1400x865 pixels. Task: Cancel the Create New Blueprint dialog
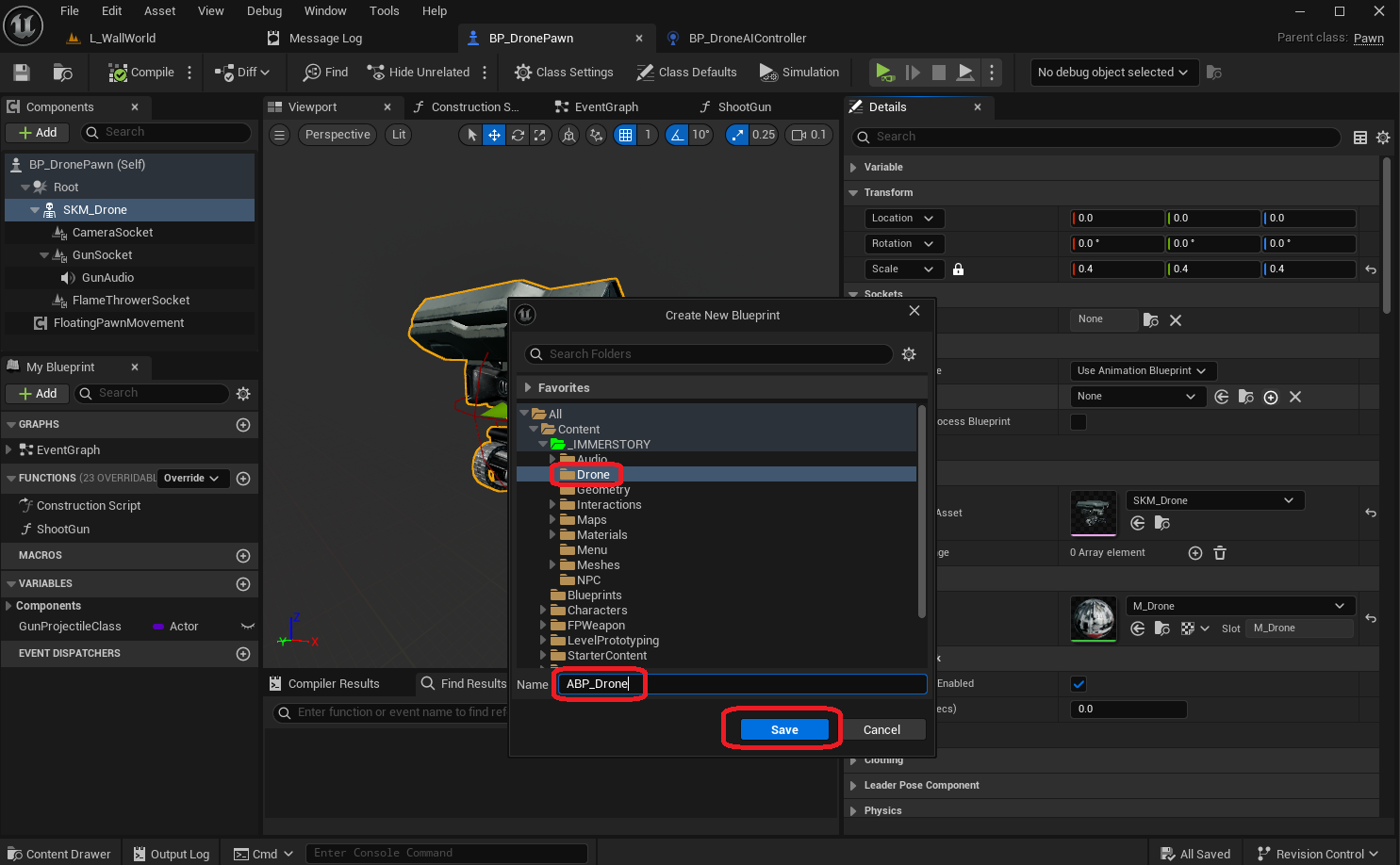point(881,730)
